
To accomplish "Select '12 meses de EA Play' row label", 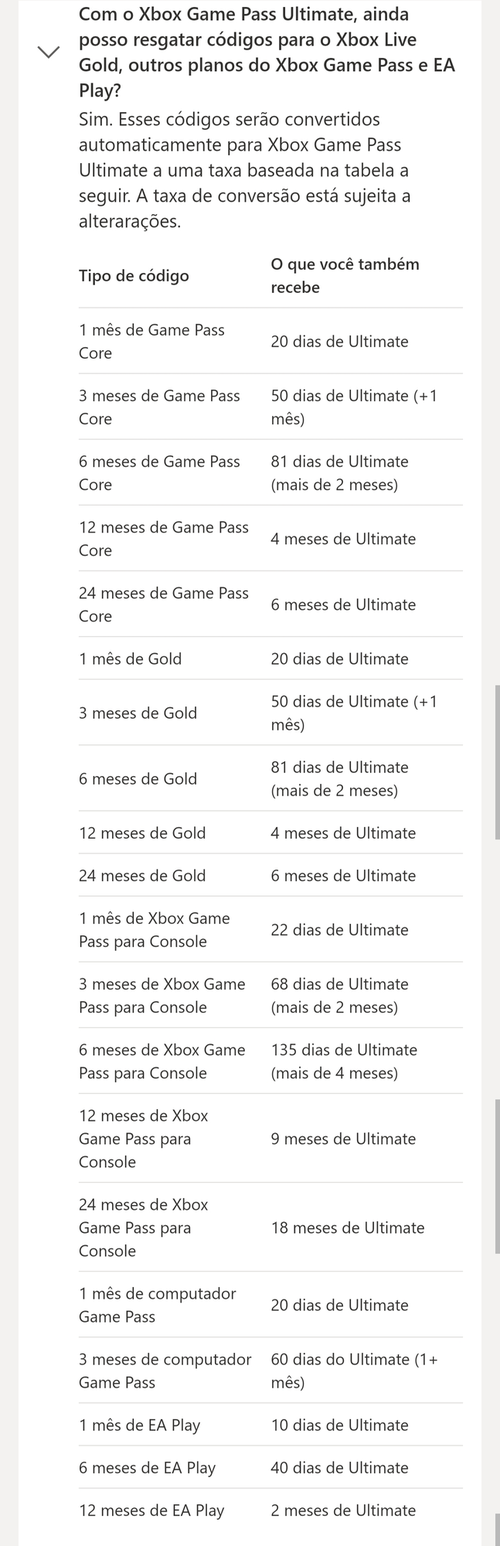I will [x=152, y=1510].
